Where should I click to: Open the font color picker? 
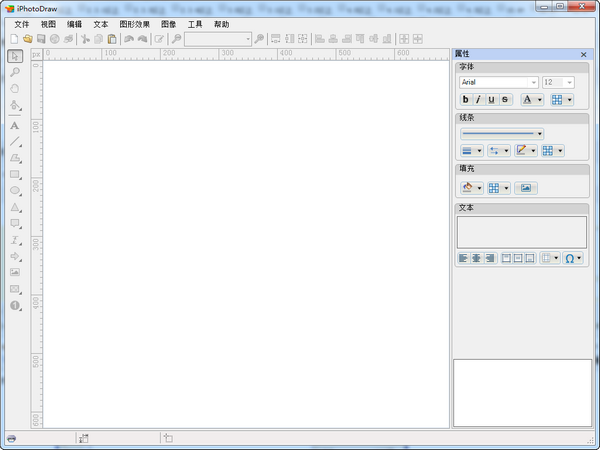coord(533,99)
